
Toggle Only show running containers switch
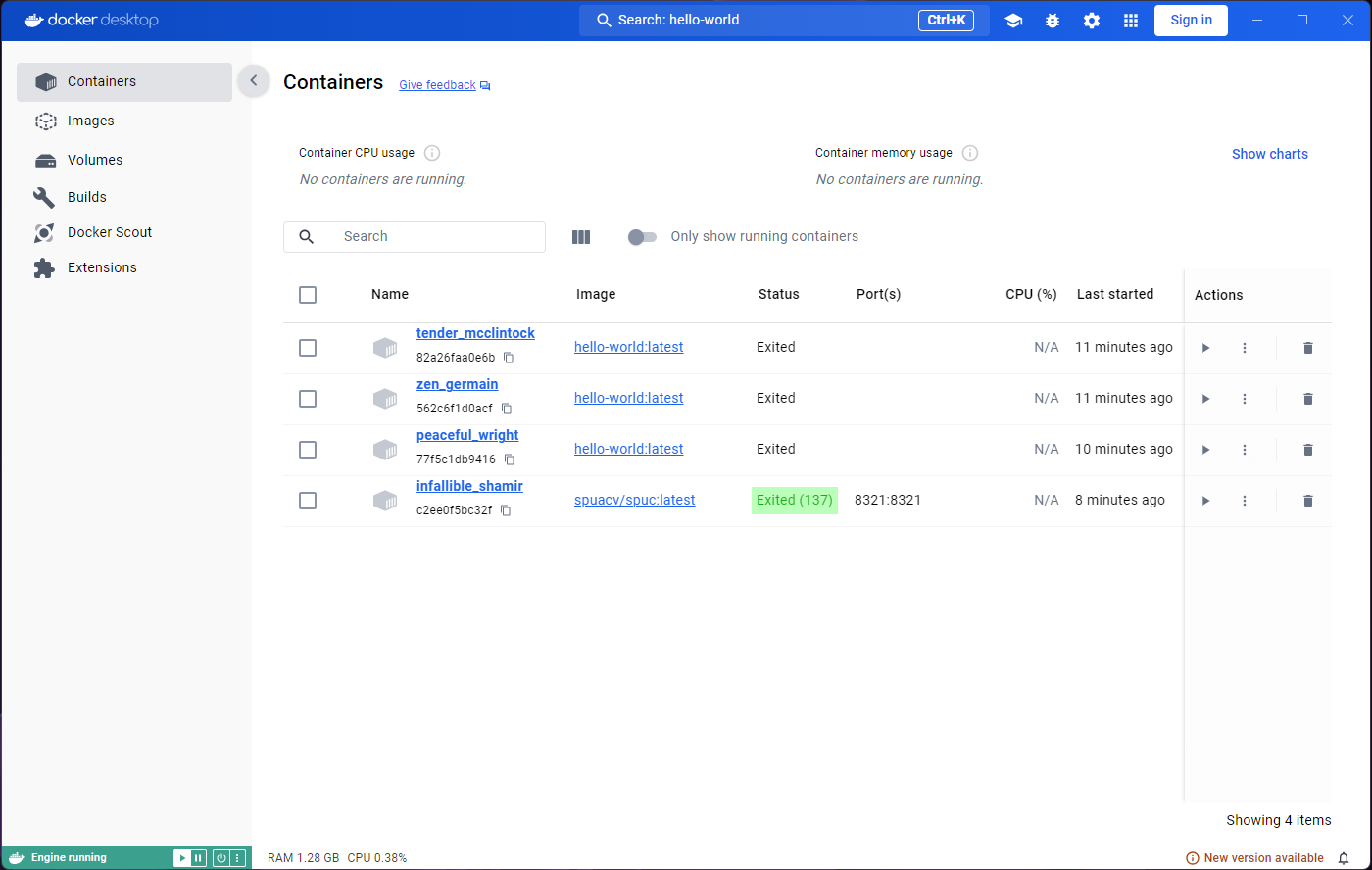(642, 237)
